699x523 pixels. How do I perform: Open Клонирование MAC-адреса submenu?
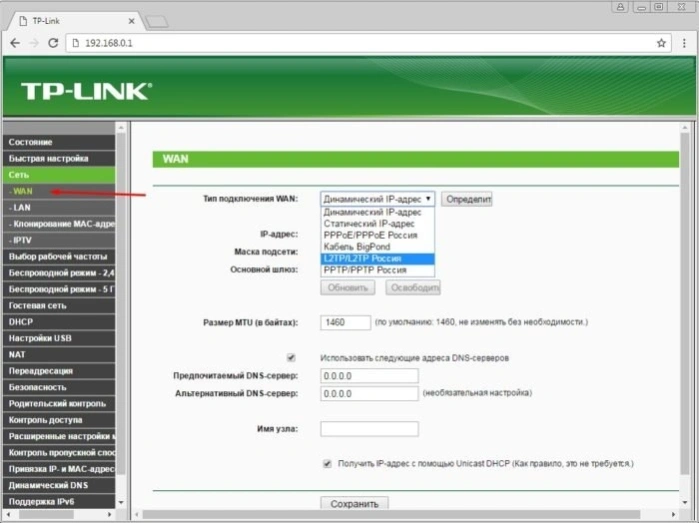coord(59,224)
